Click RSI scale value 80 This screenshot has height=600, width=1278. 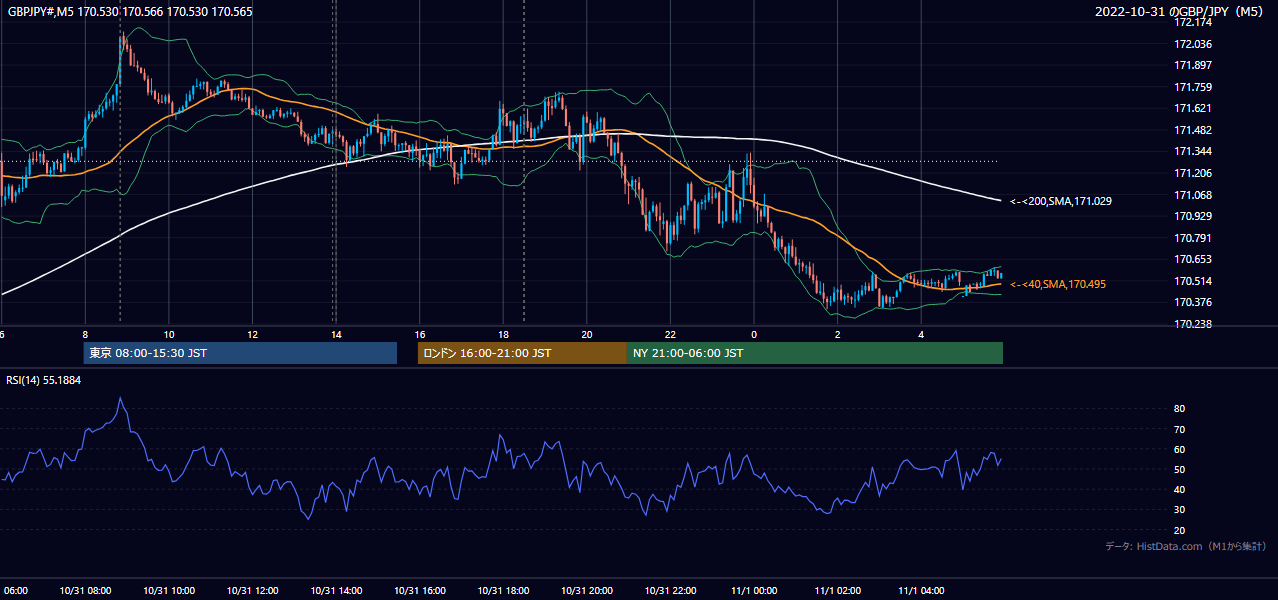click(x=1180, y=409)
